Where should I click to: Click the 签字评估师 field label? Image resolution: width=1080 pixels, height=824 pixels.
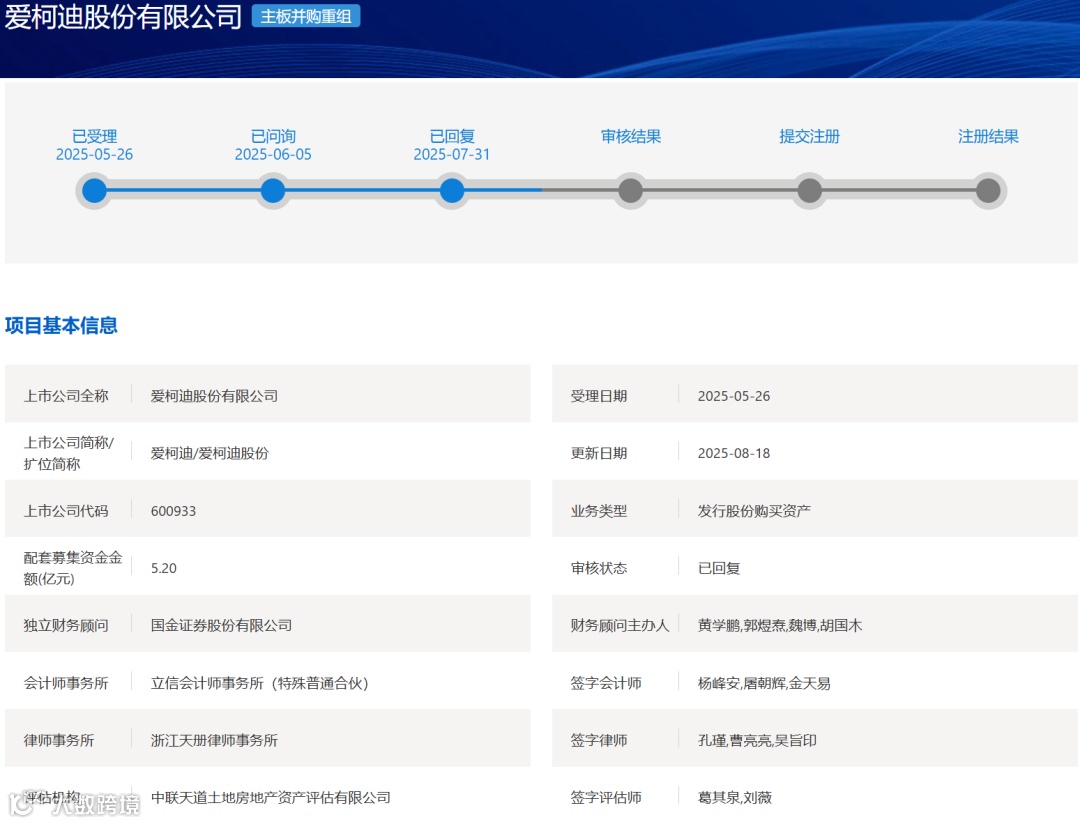coord(606,798)
